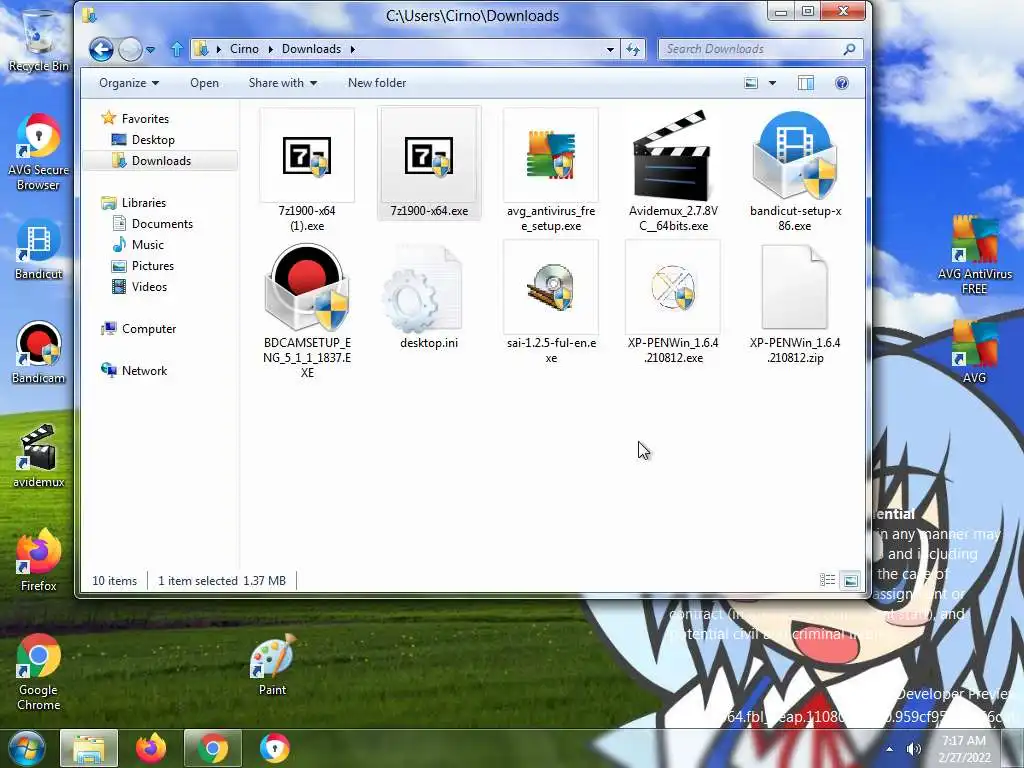Screen dimensions: 1024x768
Task: Select avg_antivirus_free_setup.exe installer
Action: [551, 171]
